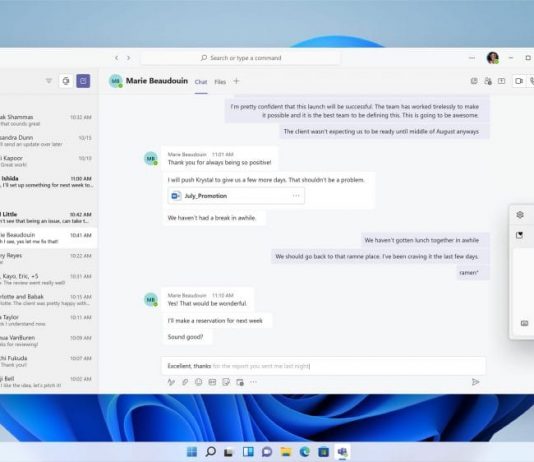Open the Reyes chat at 10:22 AM
The image size is (534, 462).
coord(48,259)
